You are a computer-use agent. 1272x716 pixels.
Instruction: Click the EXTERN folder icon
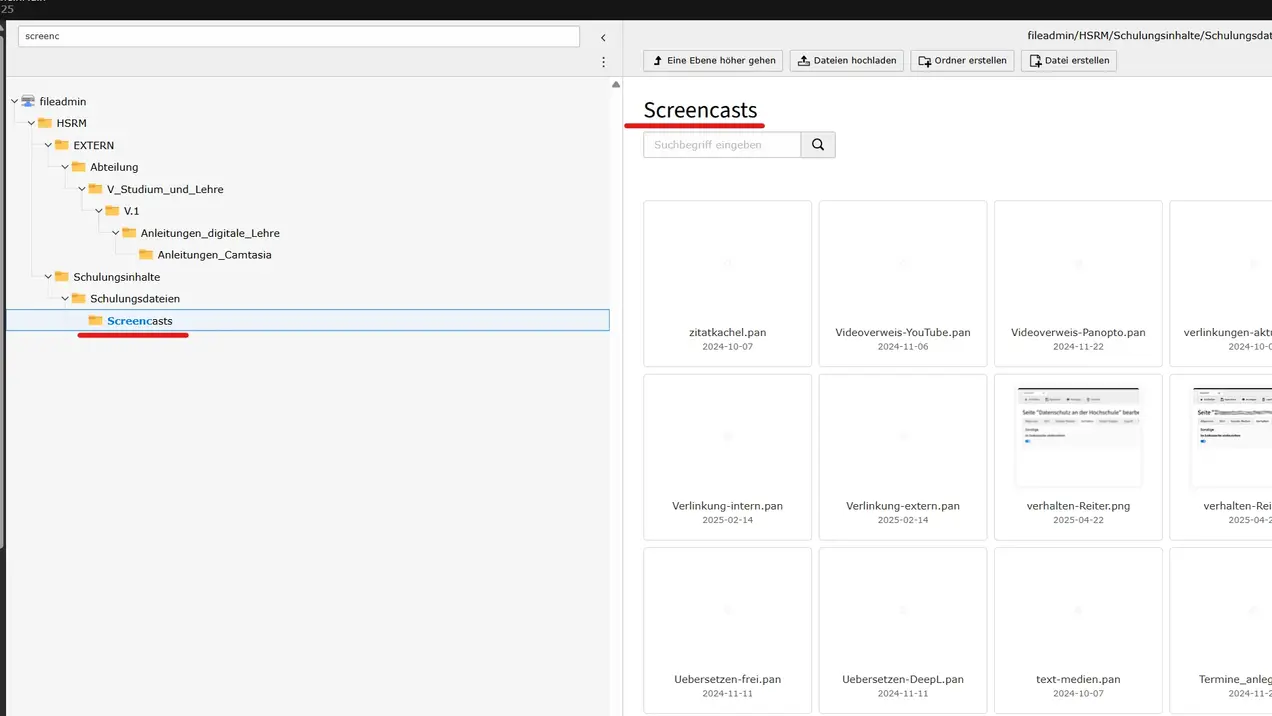pyautogui.click(x=62, y=145)
